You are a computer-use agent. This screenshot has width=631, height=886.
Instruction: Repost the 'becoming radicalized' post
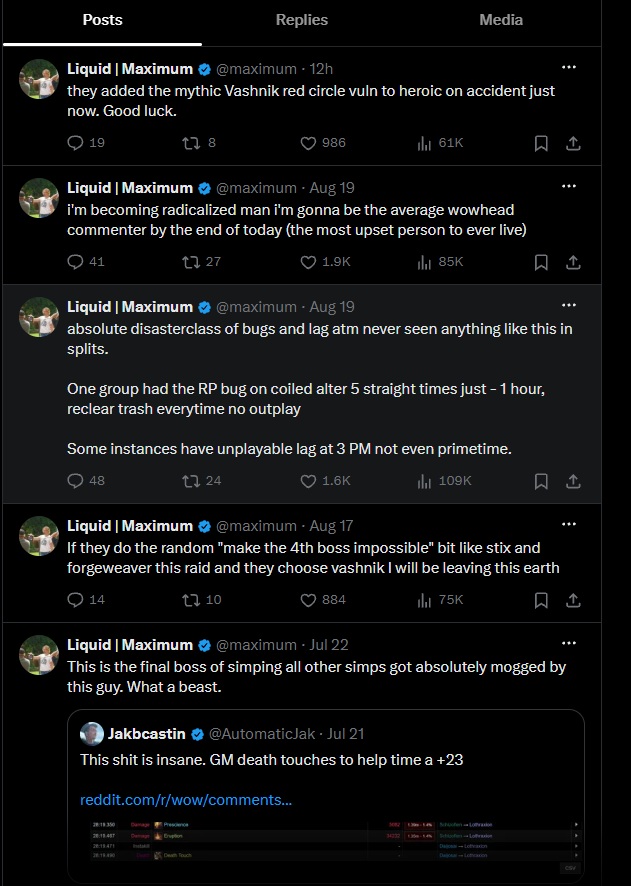click(x=202, y=262)
